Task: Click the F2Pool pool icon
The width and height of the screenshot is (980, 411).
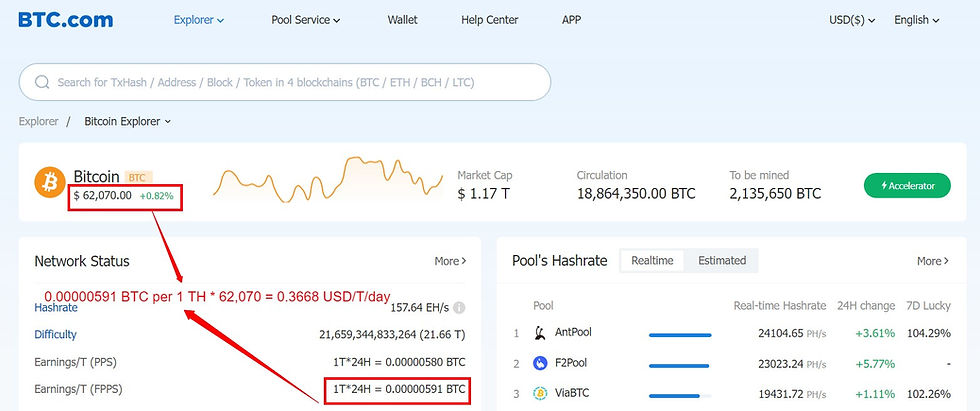Action: pos(540,363)
